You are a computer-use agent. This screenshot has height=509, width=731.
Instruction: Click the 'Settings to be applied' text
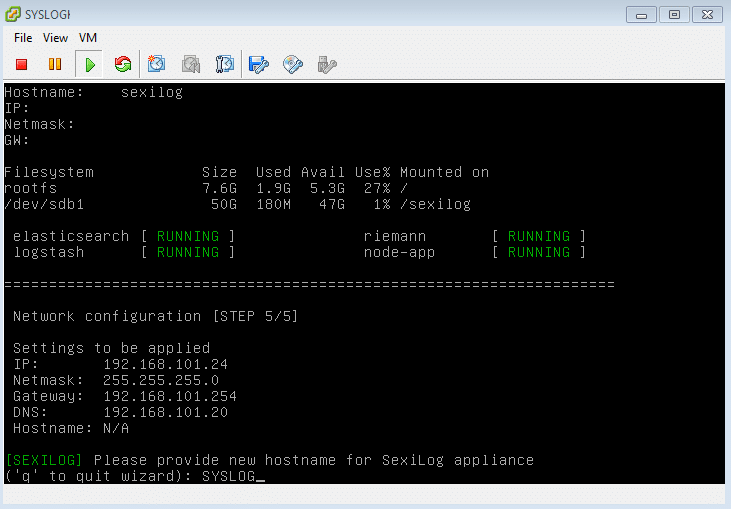[x=111, y=348]
